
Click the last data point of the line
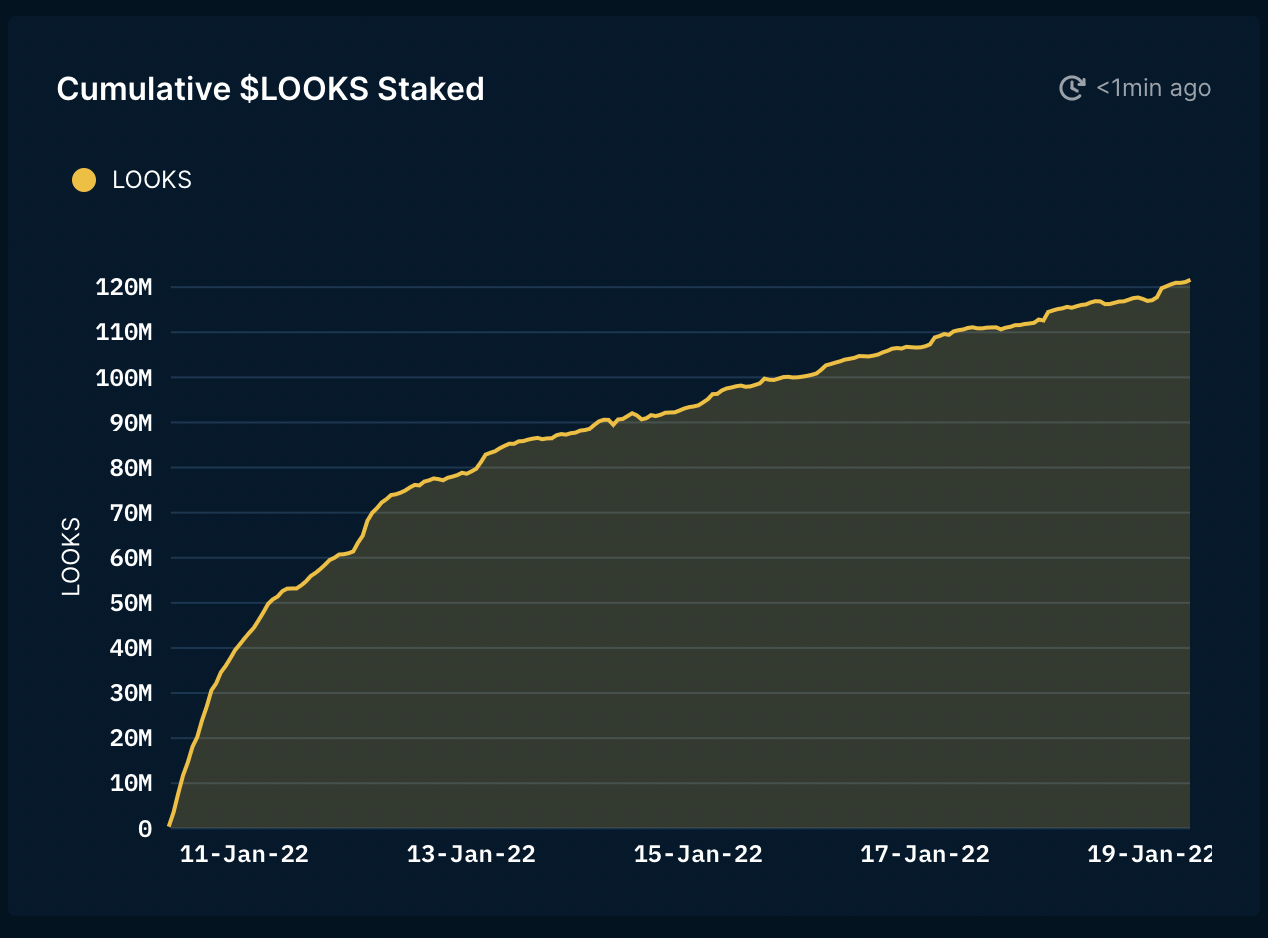1189,281
